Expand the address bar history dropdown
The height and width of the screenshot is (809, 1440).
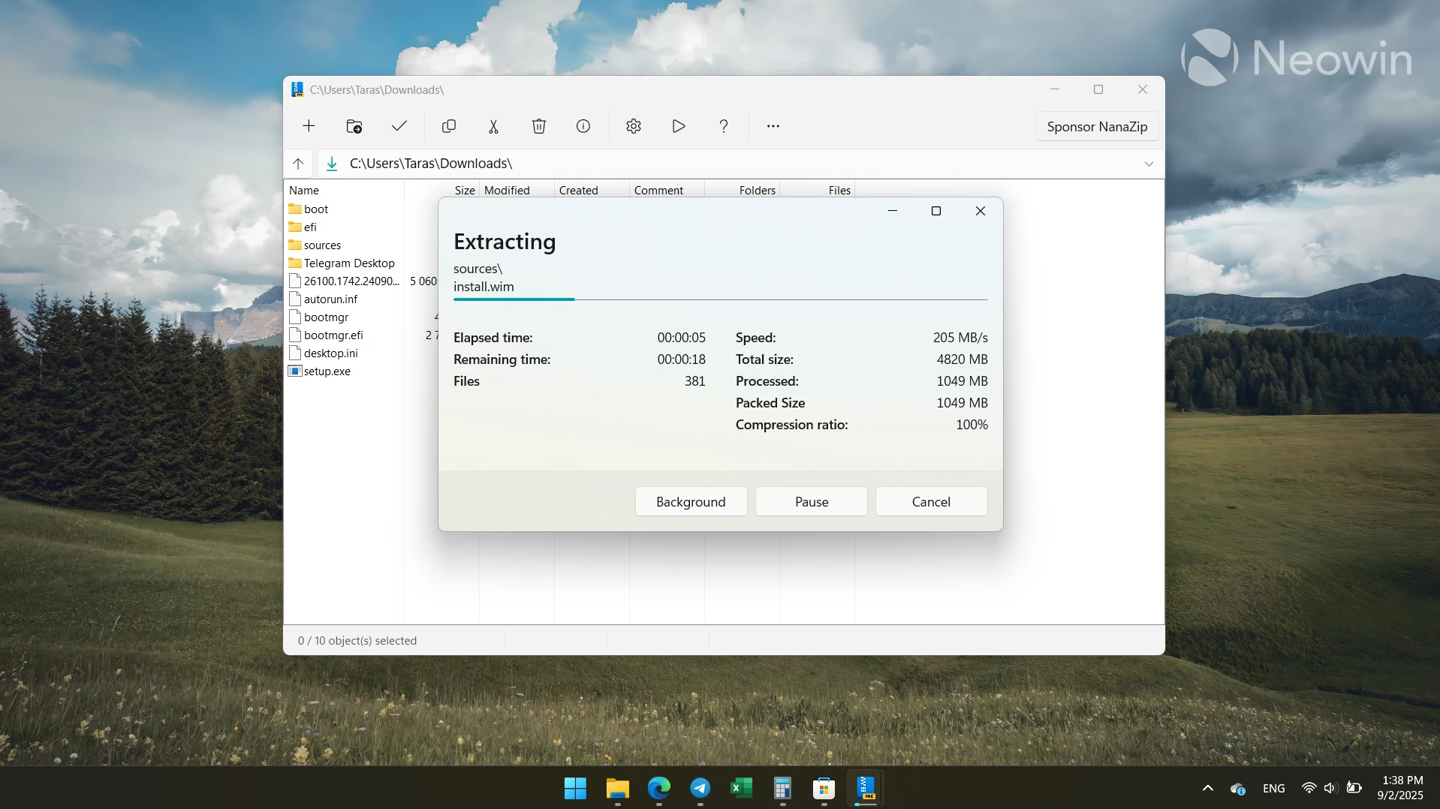coord(1148,164)
